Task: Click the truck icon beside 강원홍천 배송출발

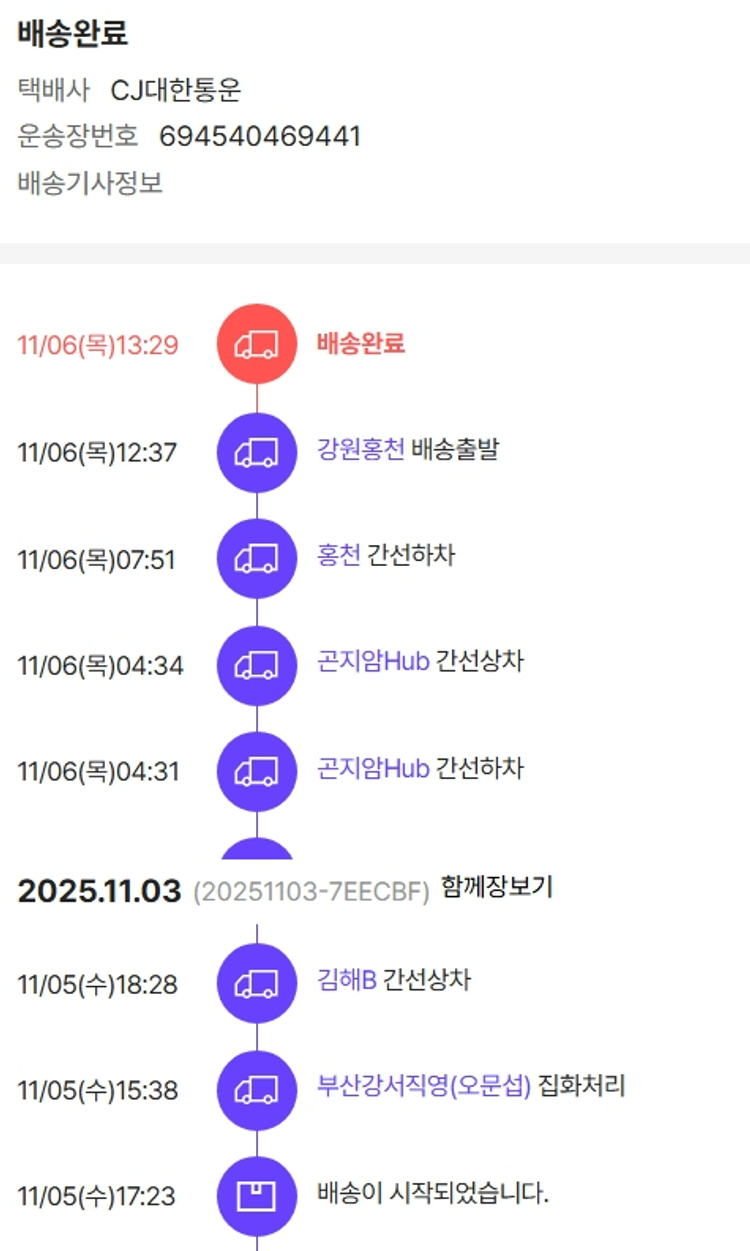Action: (256, 453)
